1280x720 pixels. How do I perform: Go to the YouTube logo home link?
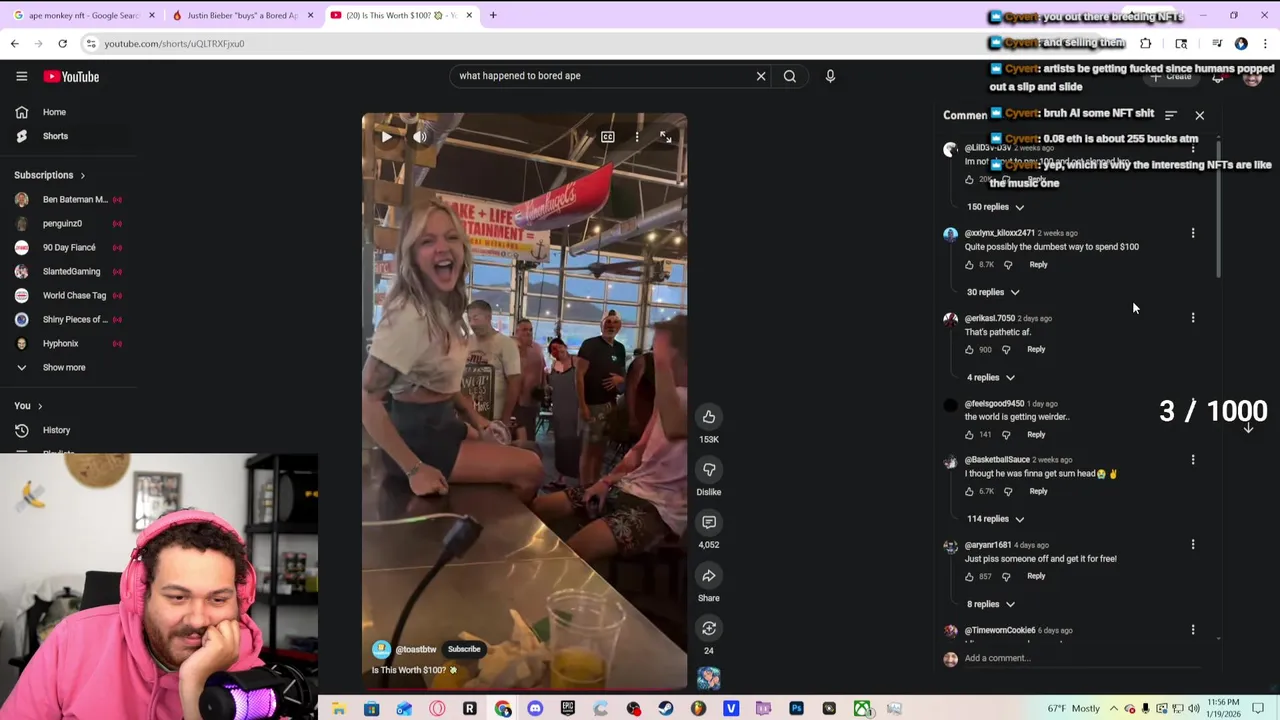tap(71, 76)
